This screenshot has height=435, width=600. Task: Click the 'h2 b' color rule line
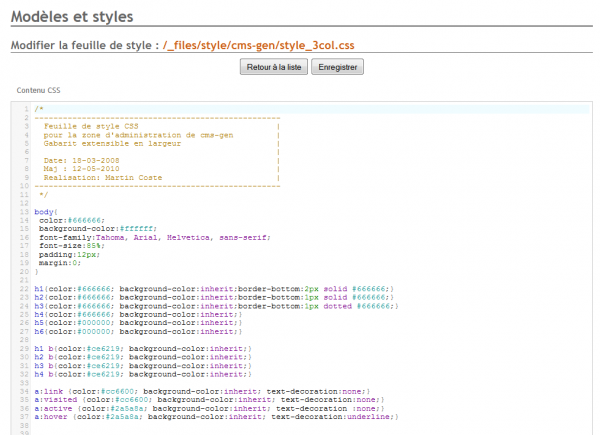[143, 357]
